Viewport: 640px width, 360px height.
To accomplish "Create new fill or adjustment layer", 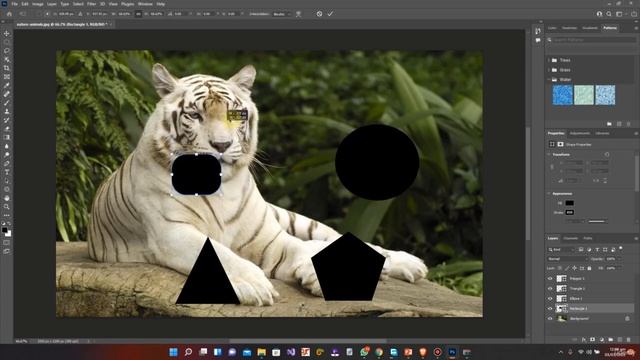I will (x=602, y=340).
